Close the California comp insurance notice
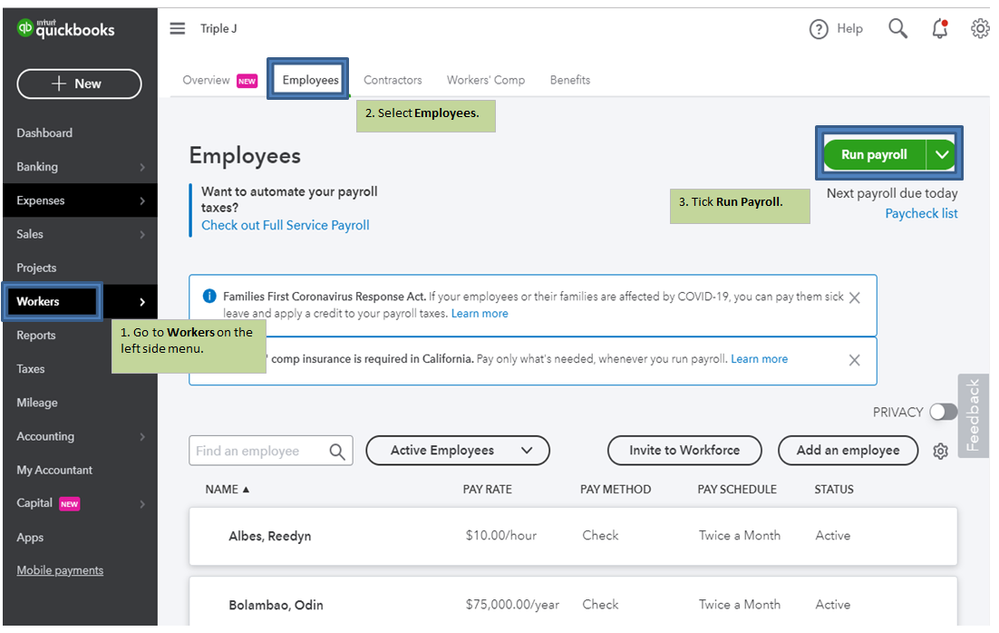The height and width of the screenshot is (633, 999). coord(854,360)
